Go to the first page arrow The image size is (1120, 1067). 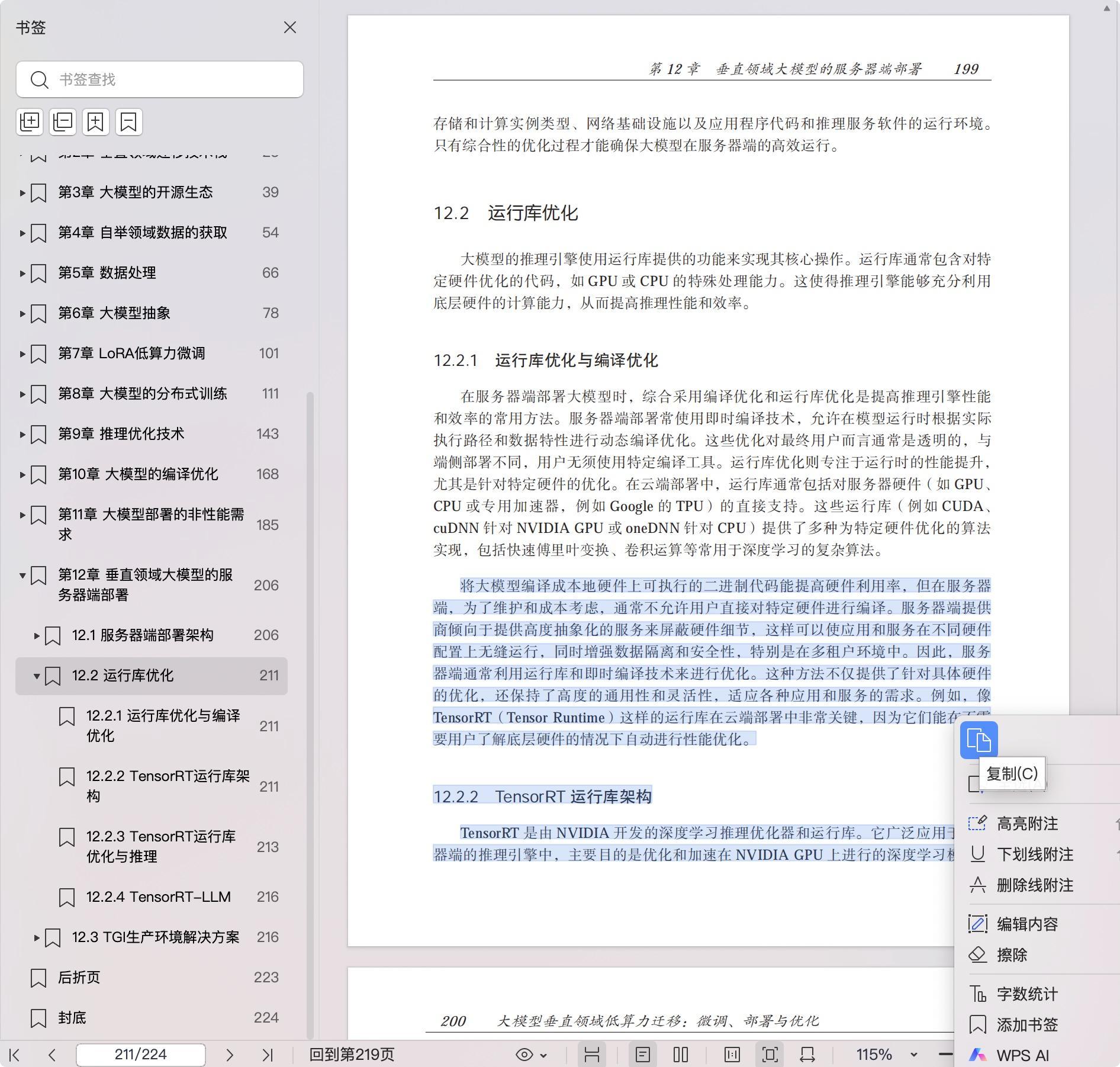pos(15,1055)
